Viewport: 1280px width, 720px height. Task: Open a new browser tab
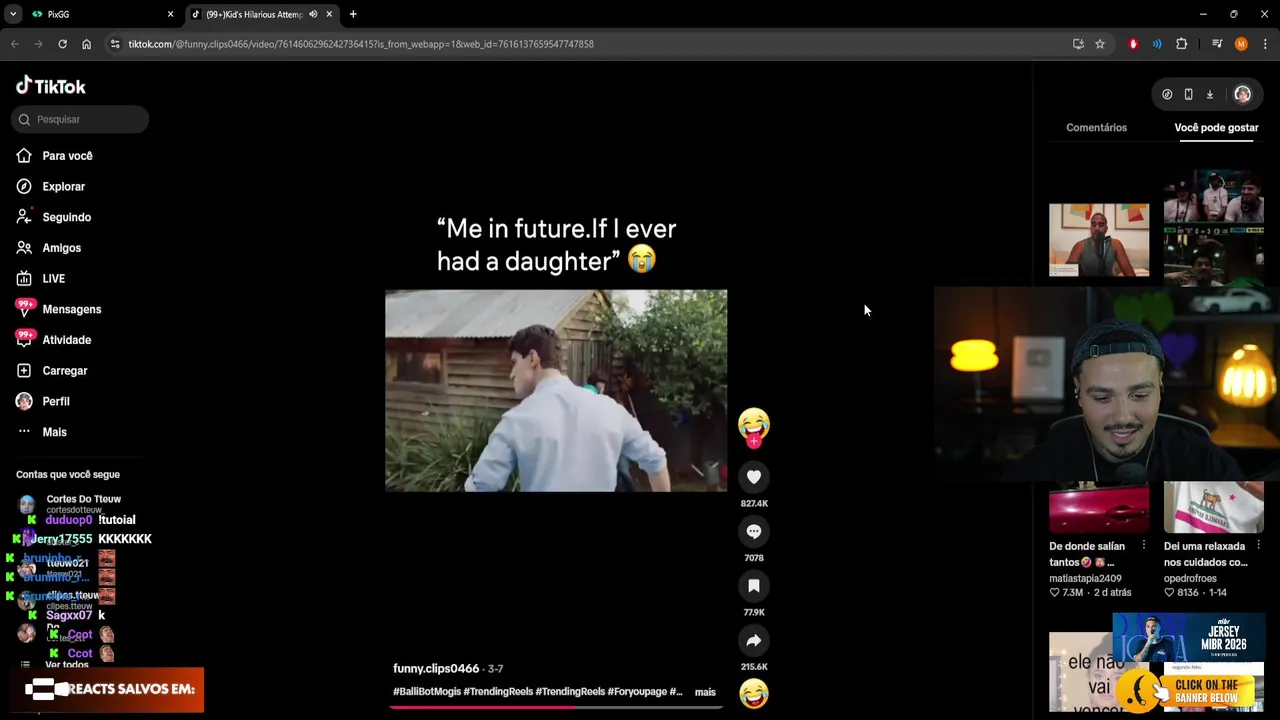coord(353,14)
